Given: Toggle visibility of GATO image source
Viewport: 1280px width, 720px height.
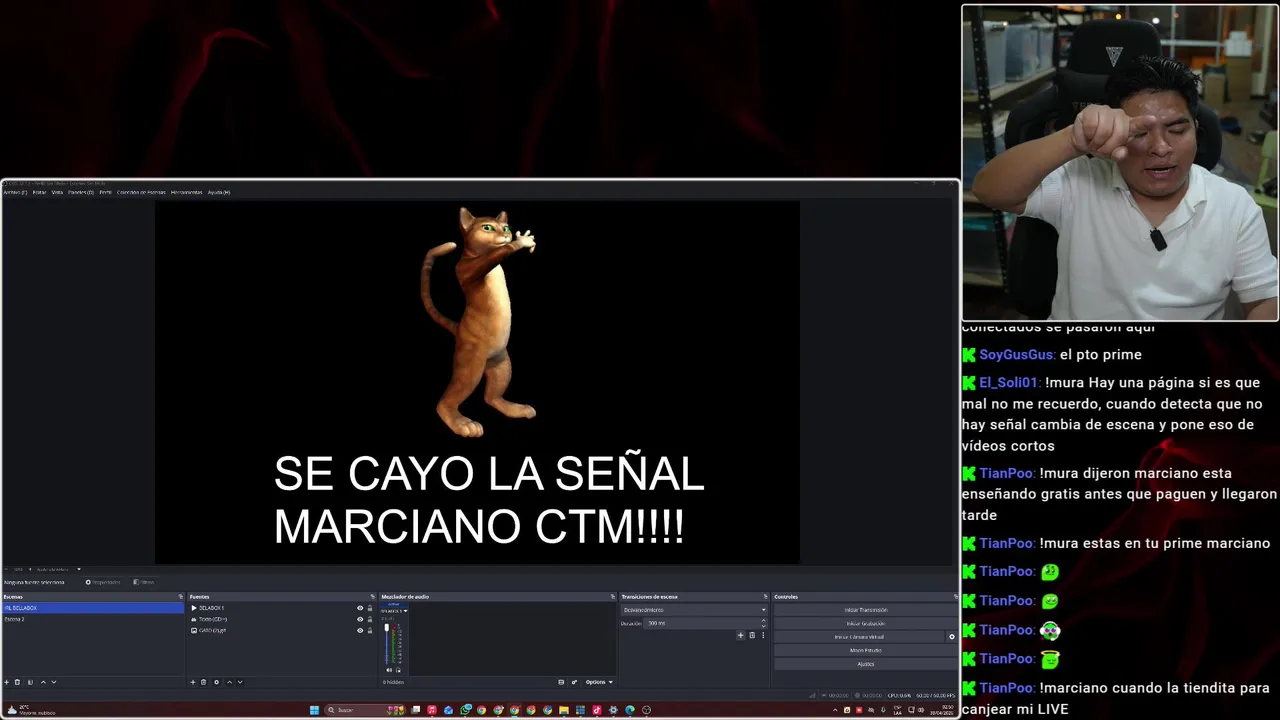Looking at the screenshot, I should coord(360,630).
